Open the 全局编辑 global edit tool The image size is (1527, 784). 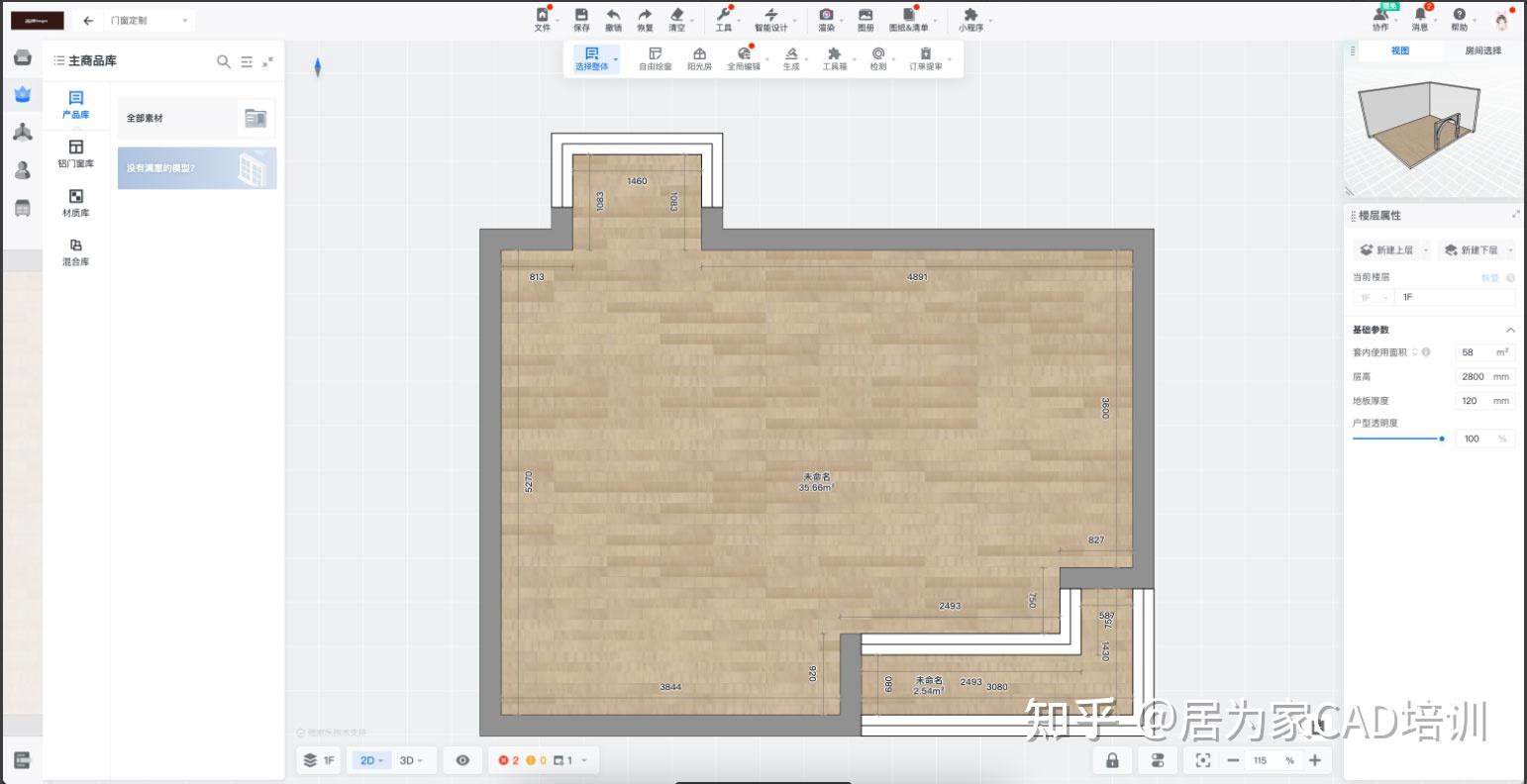click(x=744, y=58)
